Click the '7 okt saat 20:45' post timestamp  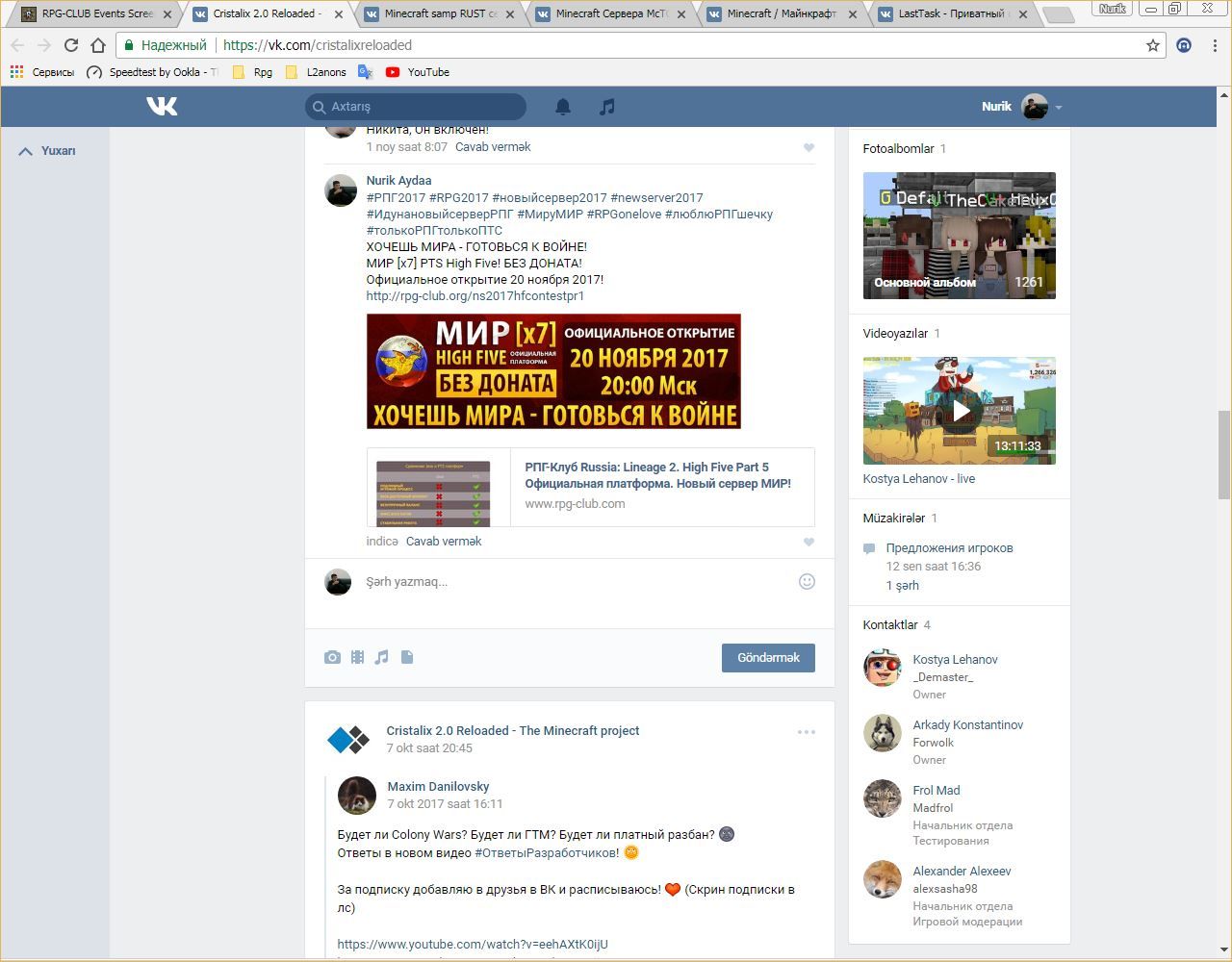[429, 748]
